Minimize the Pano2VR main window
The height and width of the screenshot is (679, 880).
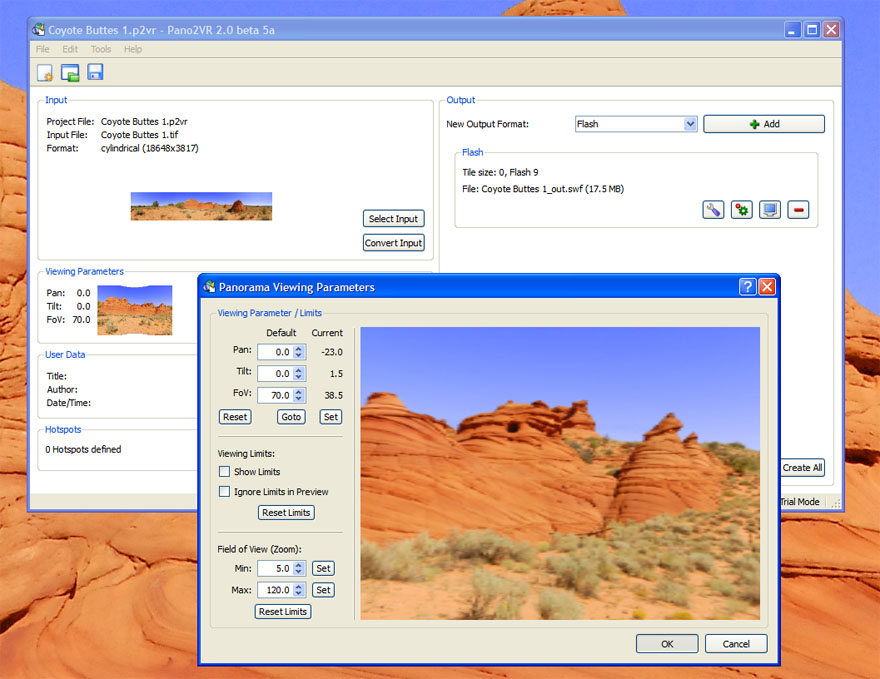(x=792, y=30)
